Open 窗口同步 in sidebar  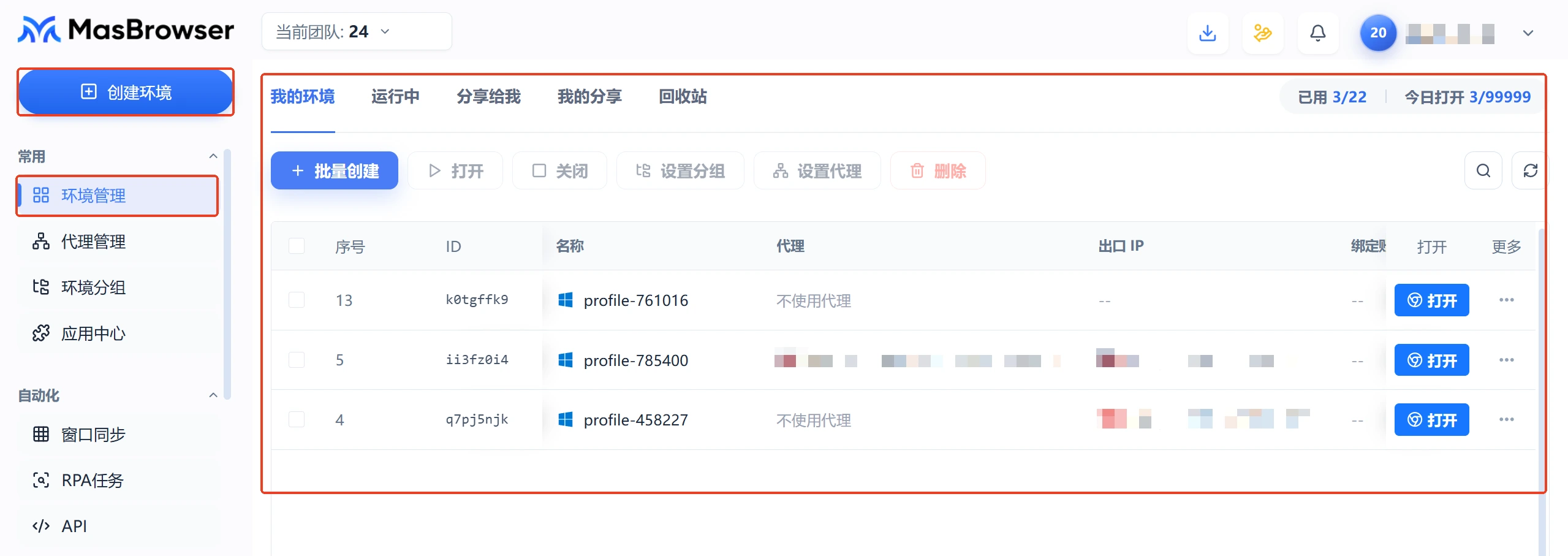pos(118,435)
